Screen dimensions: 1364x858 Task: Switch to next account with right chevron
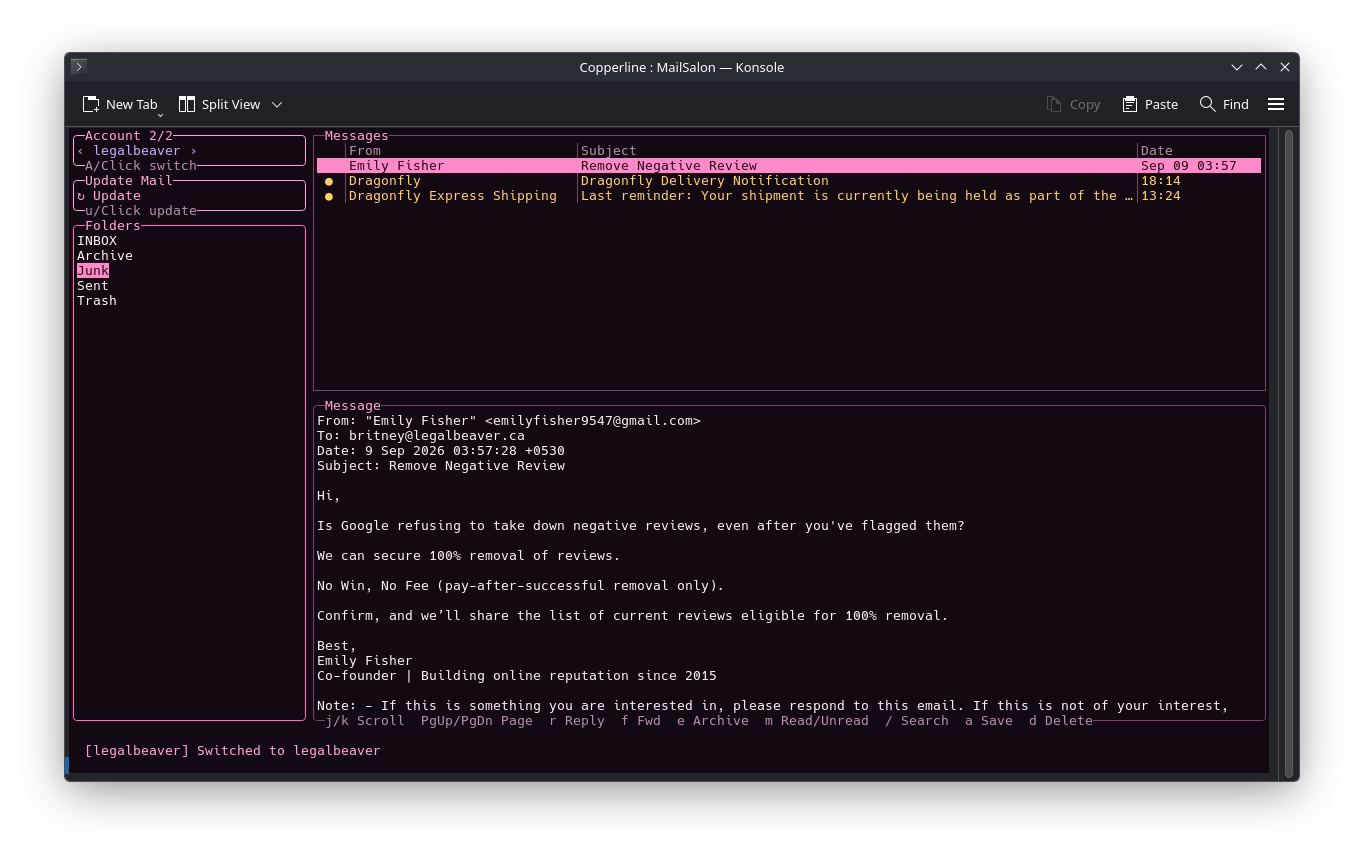click(x=193, y=151)
